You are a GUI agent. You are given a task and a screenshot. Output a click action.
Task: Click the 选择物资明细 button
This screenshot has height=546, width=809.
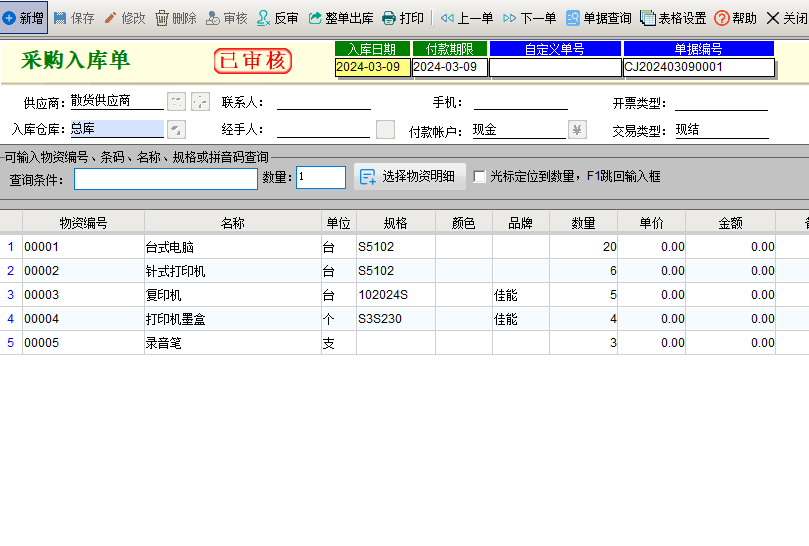pyautogui.click(x=410, y=176)
